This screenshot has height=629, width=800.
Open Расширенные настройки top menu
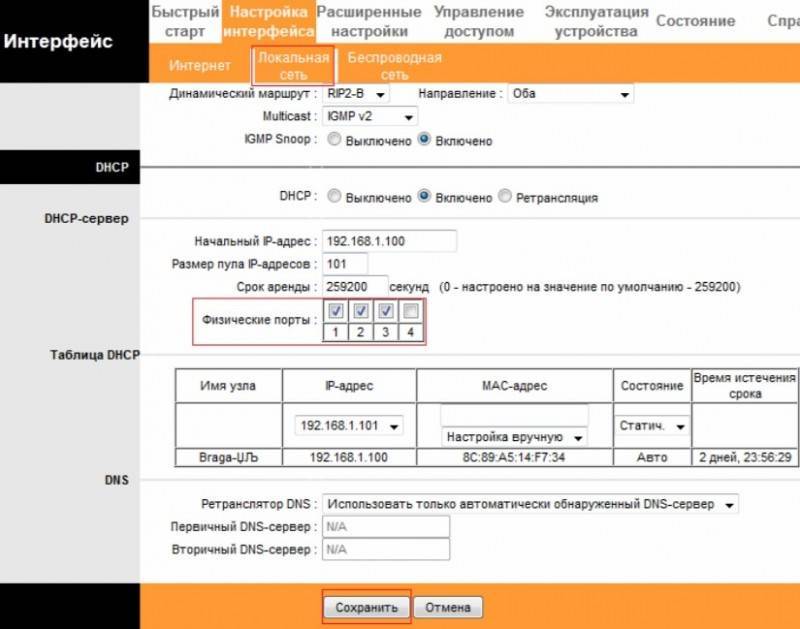[369, 21]
